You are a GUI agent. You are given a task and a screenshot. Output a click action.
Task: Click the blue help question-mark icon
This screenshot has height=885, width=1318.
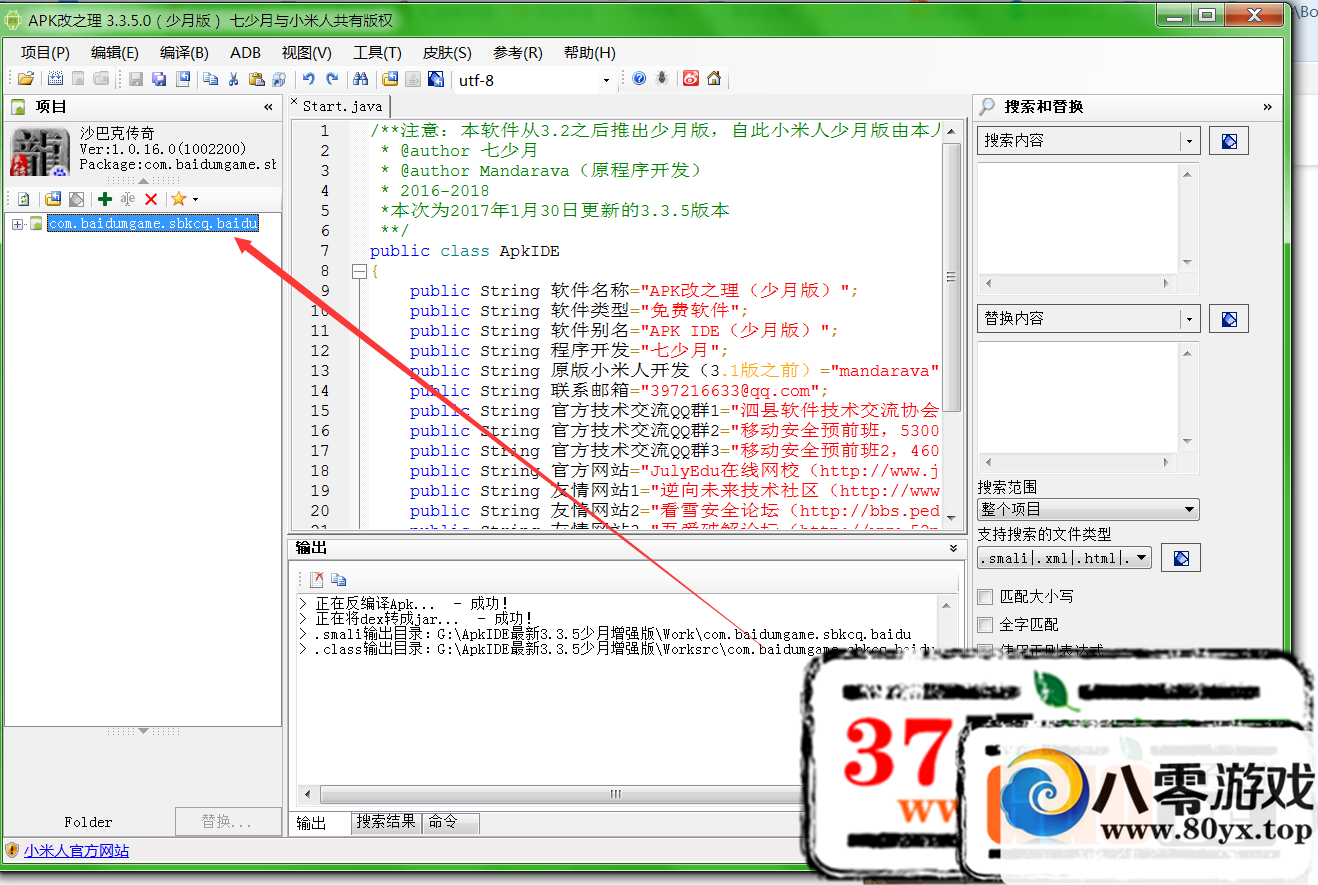639,79
